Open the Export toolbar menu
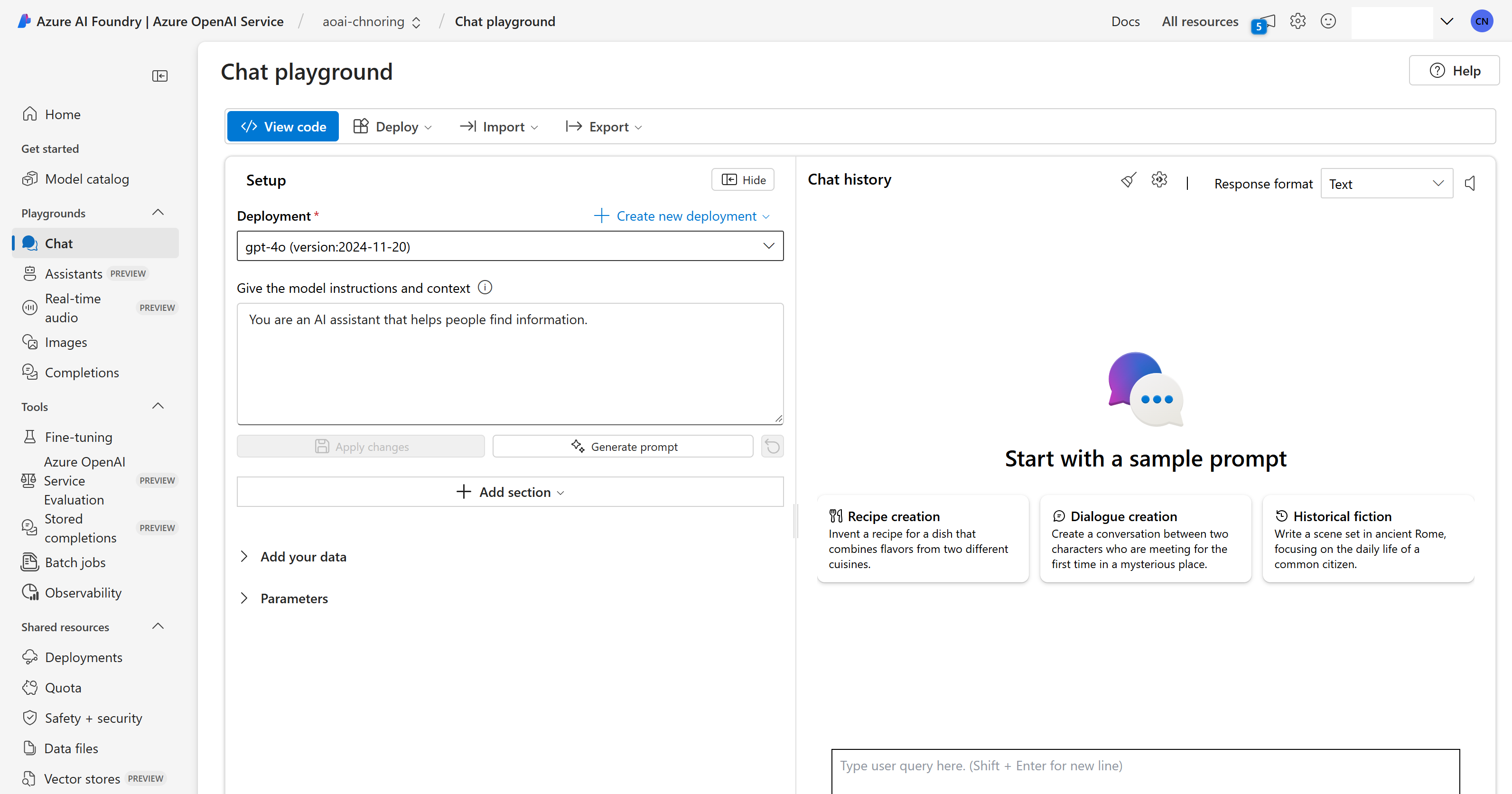Viewport: 1512px width, 794px height. 604,126
